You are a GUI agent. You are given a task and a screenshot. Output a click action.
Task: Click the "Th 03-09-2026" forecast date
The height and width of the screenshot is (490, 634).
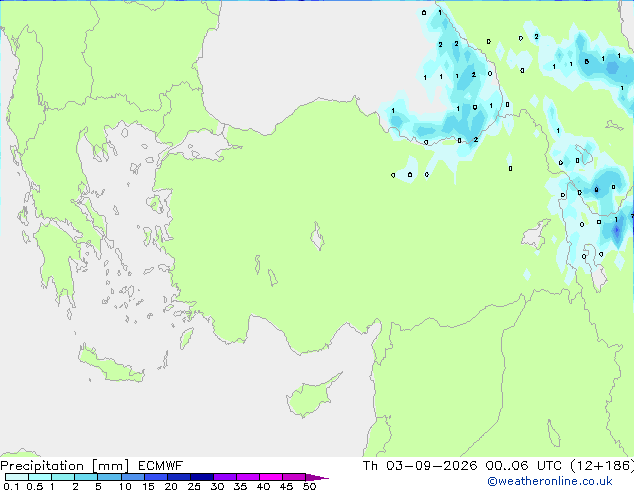tap(420, 466)
